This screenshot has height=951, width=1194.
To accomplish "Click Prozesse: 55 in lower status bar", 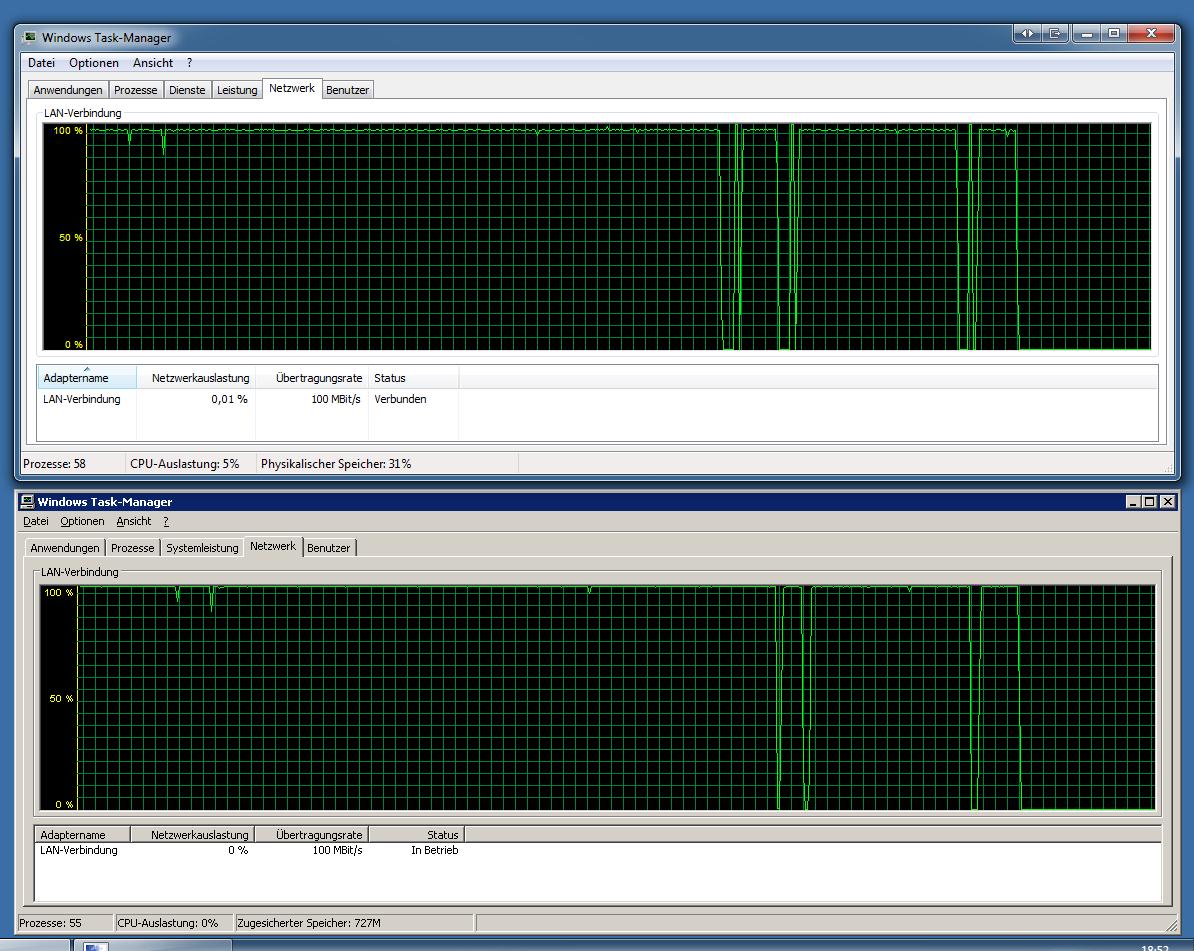I will click(50, 923).
